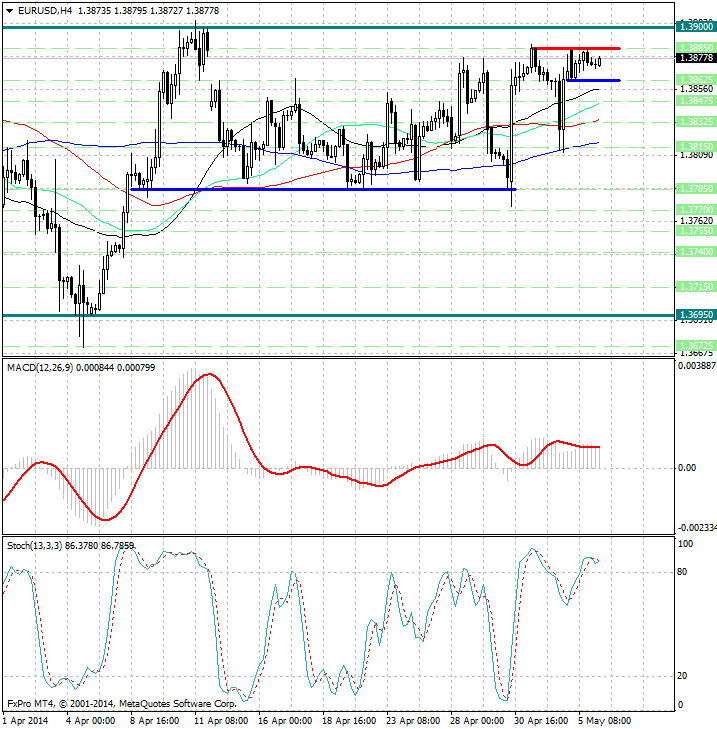717x729 pixels.
Task: Click the '30 Apr 16:00' date label
Action: tap(542, 720)
